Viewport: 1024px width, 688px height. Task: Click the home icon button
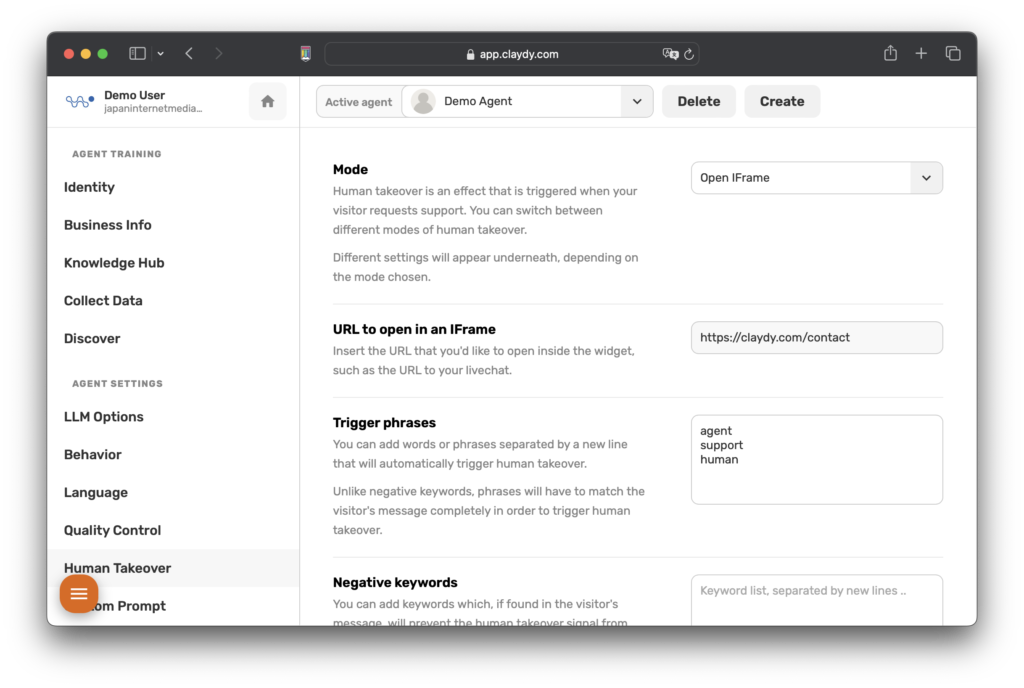pyautogui.click(x=267, y=101)
